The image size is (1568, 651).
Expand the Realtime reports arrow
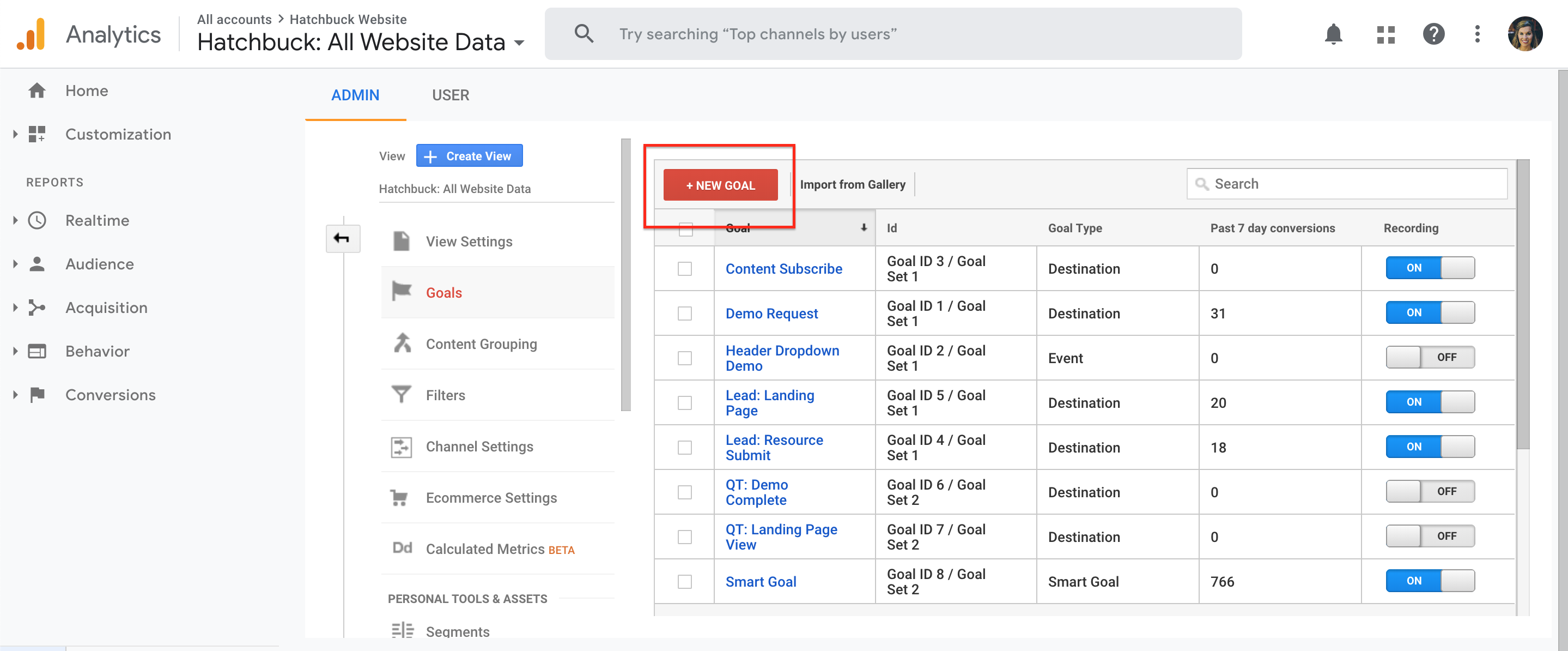coord(15,220)
